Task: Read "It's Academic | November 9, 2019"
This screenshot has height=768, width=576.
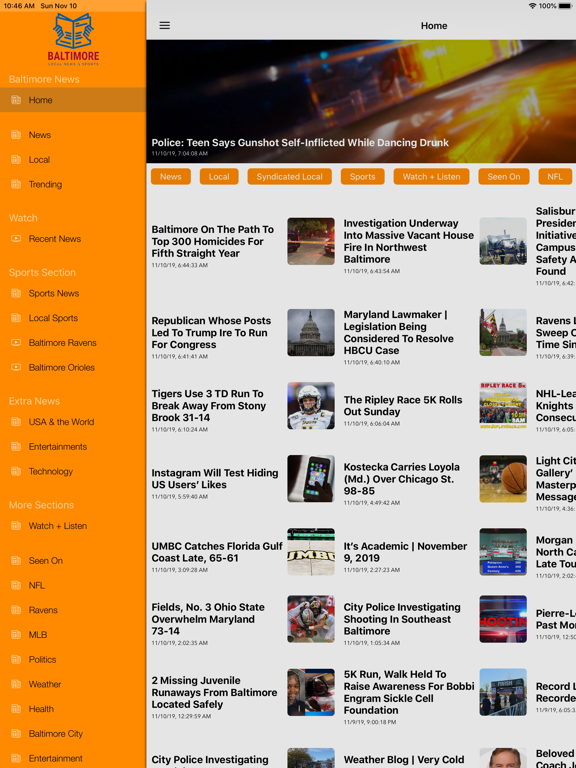Action: coord(405,552)
